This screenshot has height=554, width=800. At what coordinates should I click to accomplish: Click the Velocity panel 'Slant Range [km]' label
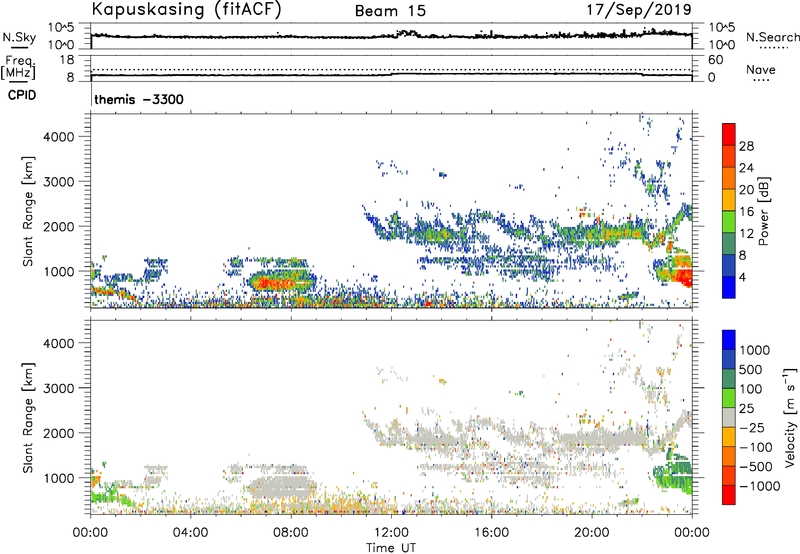point(28,418)
